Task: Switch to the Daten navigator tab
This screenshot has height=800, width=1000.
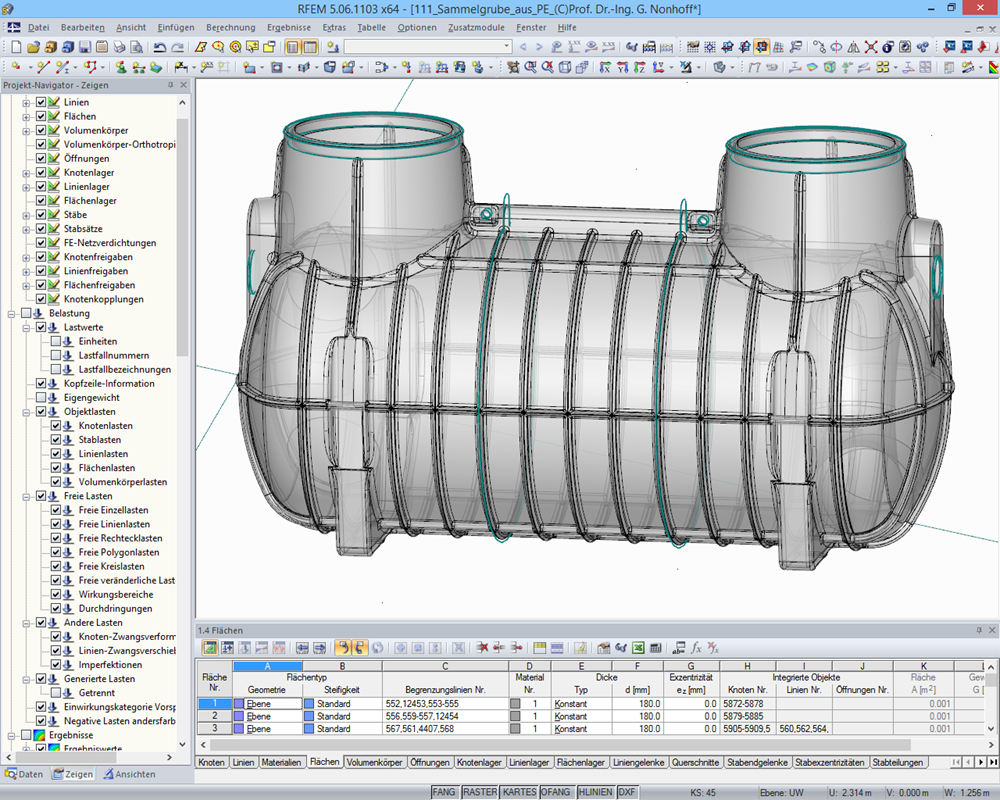Action: tap(24, 774)
